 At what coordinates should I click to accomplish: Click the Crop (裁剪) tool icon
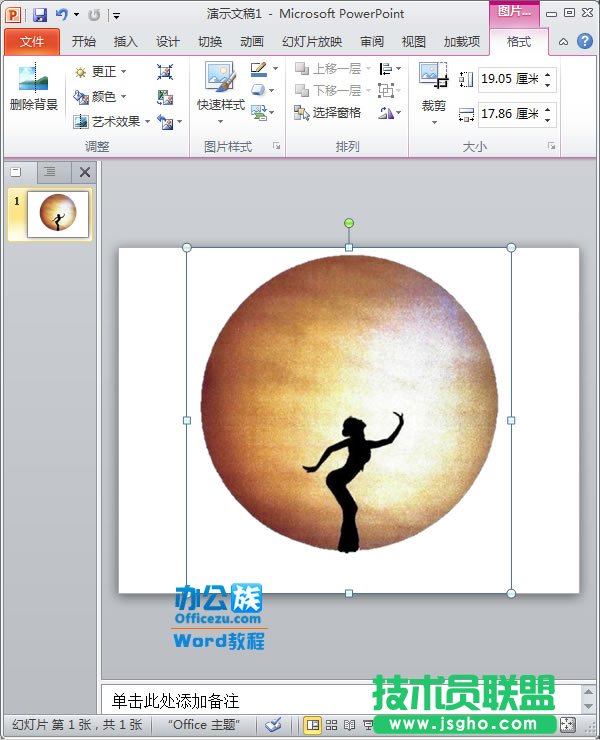433,88
